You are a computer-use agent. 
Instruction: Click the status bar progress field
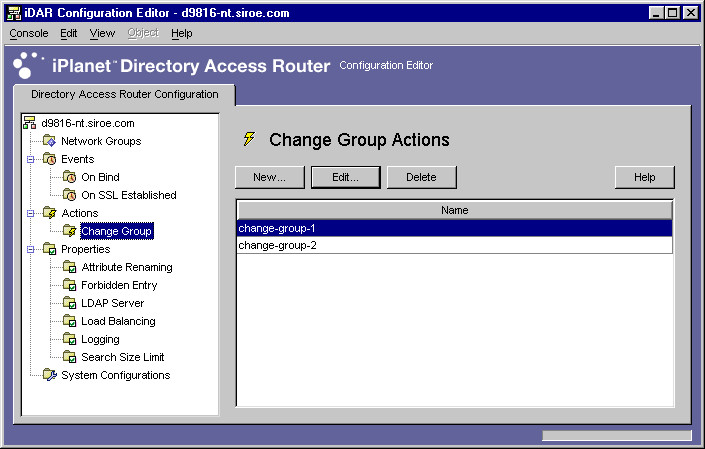[616, 435]
